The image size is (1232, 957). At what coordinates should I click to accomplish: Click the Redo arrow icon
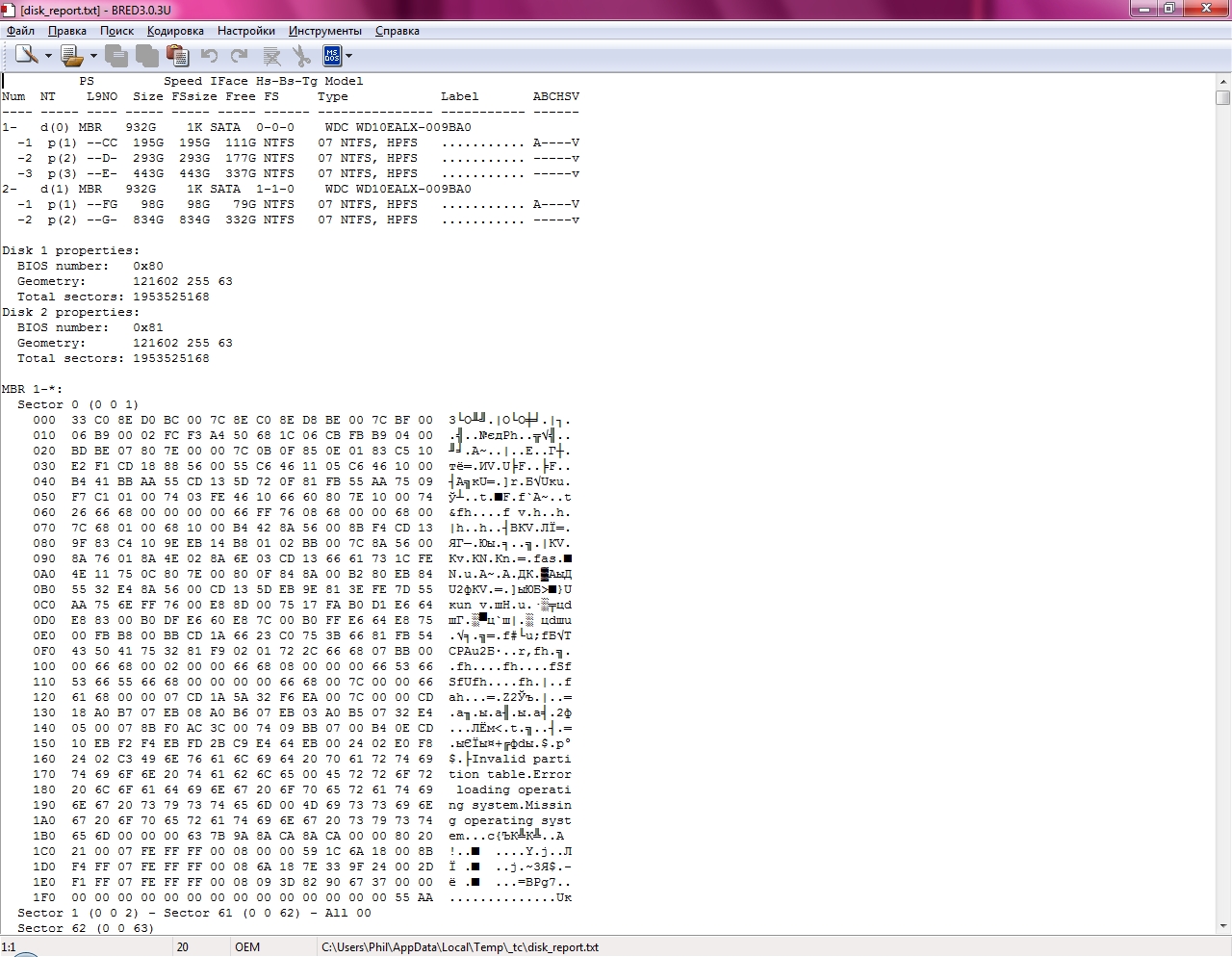coord(240,56)
